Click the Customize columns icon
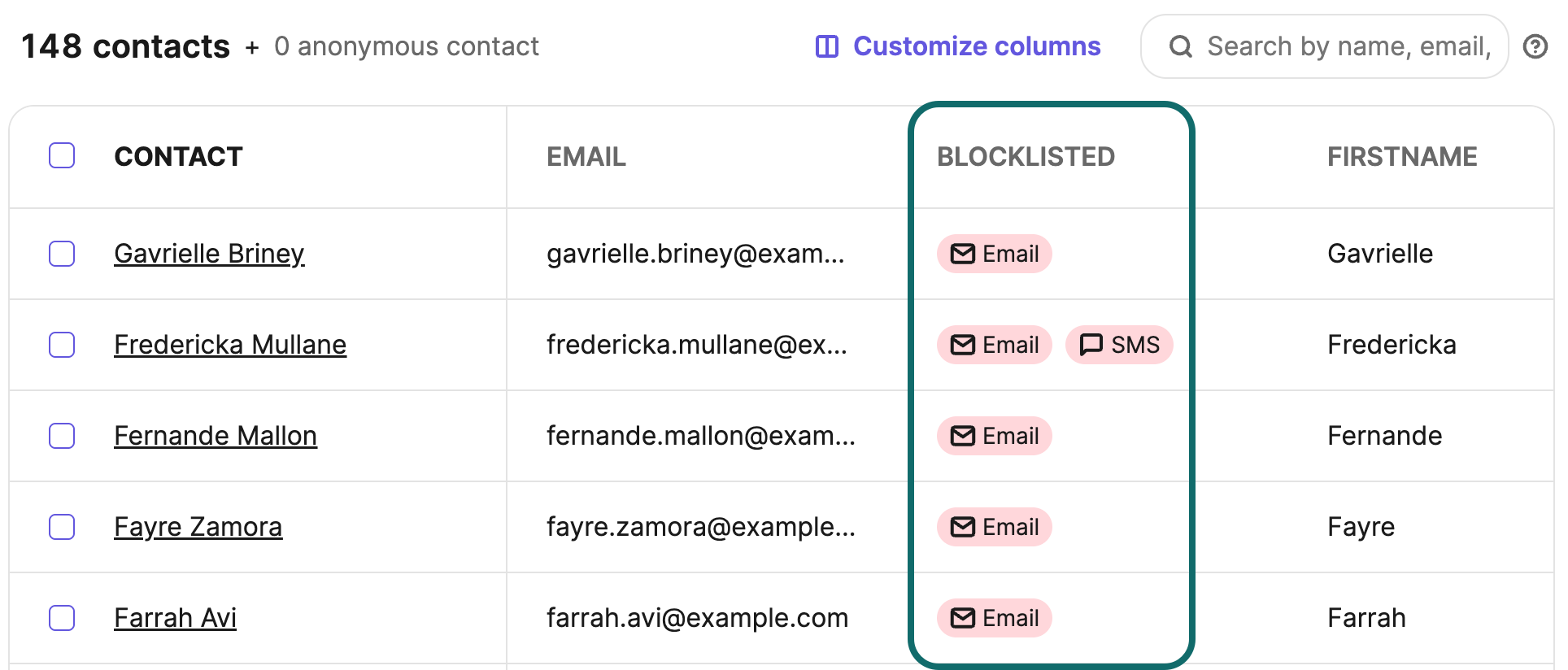1568x670 pixels. (826, 46)
